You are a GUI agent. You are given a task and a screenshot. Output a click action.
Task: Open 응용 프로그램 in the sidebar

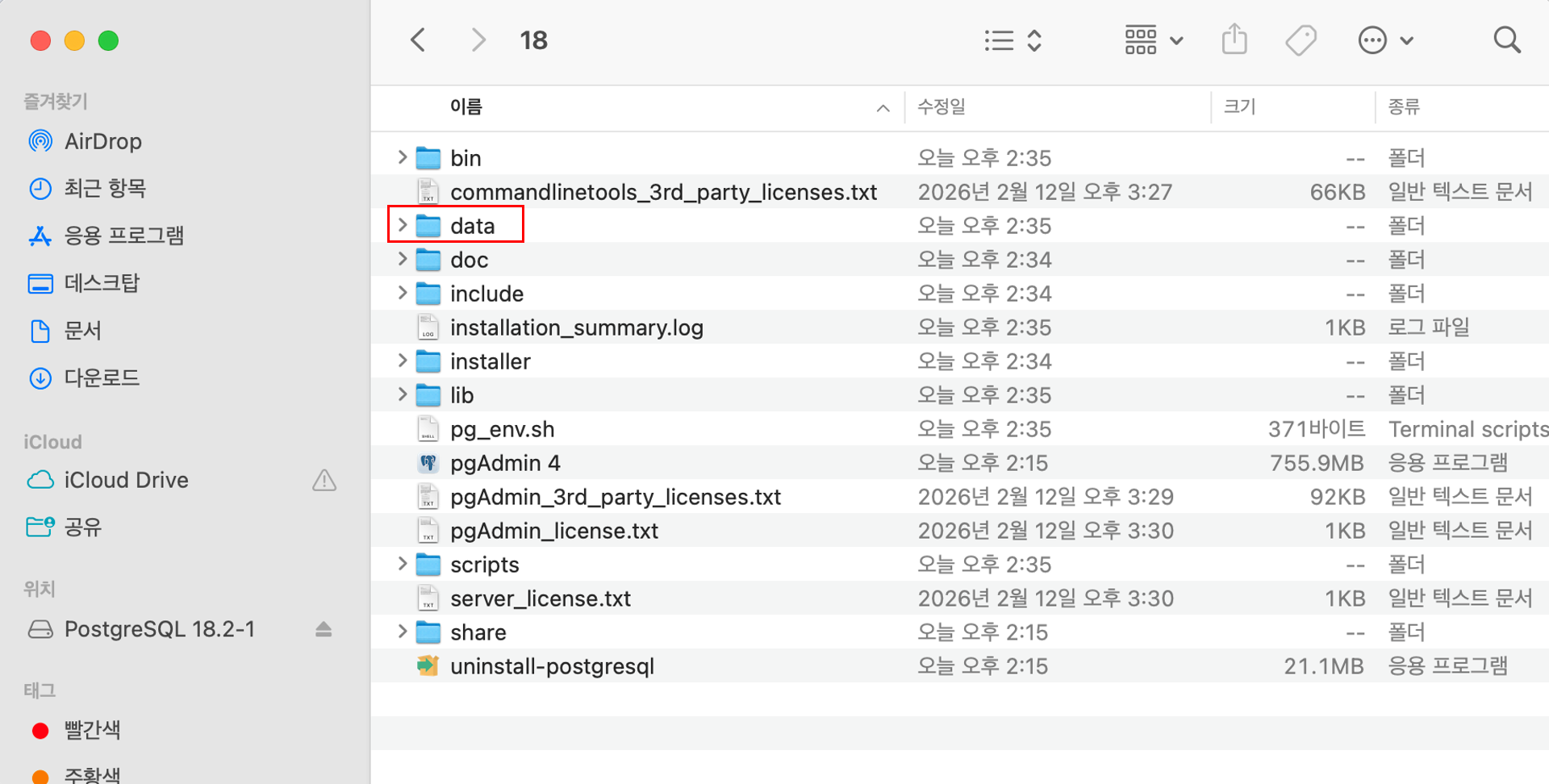pos(123,236)
